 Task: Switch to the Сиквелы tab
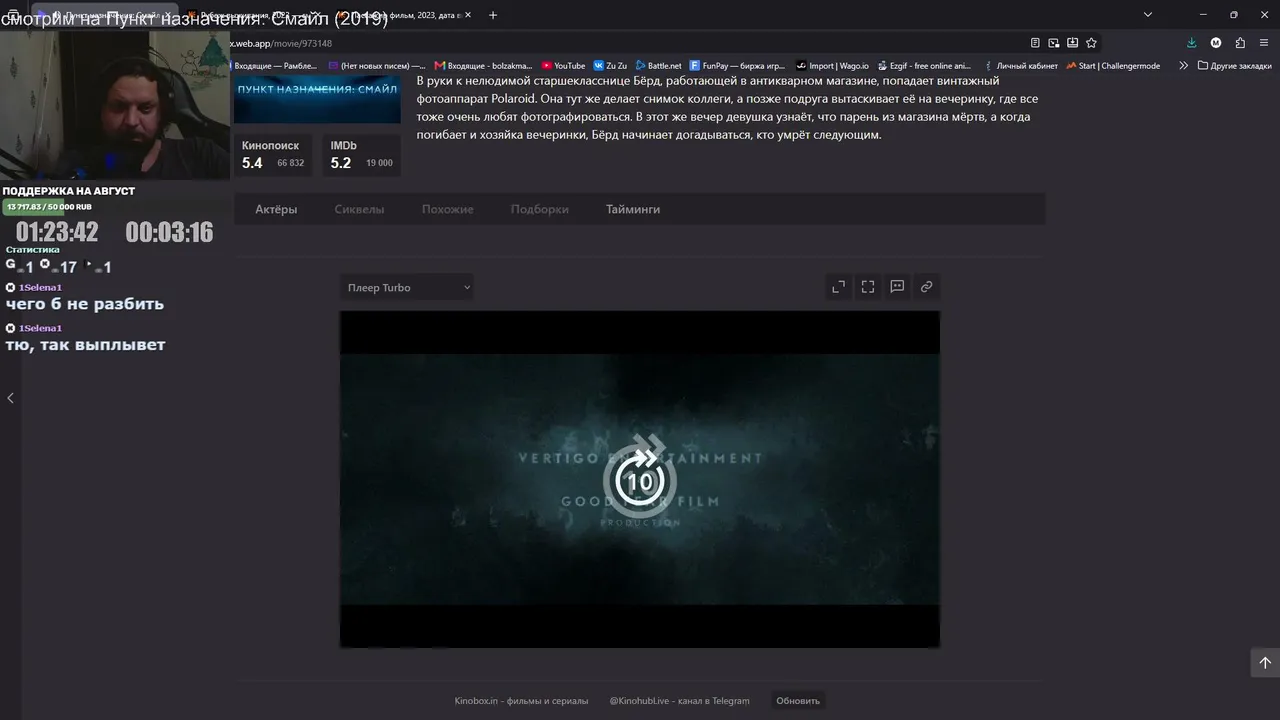[359, 209]
